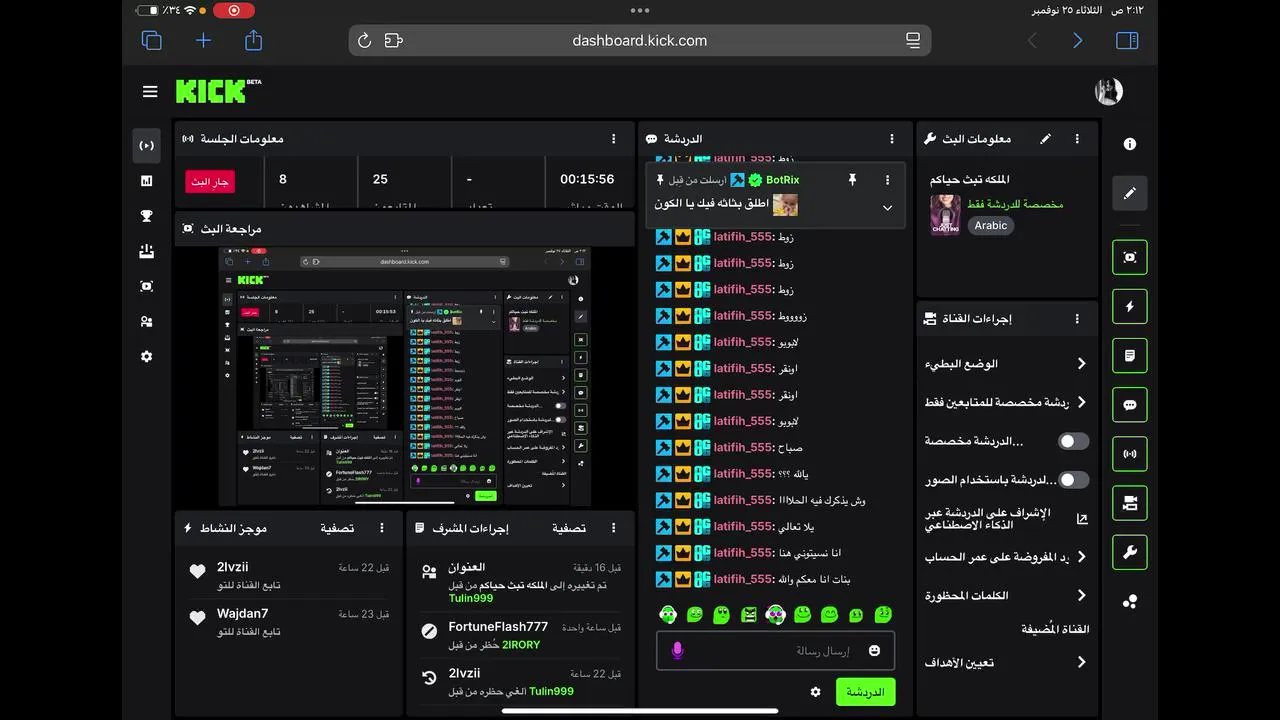Open options menu on BotRix pinned message
The height and width of the screenshot is (720, 1280).
coord(887,180)
